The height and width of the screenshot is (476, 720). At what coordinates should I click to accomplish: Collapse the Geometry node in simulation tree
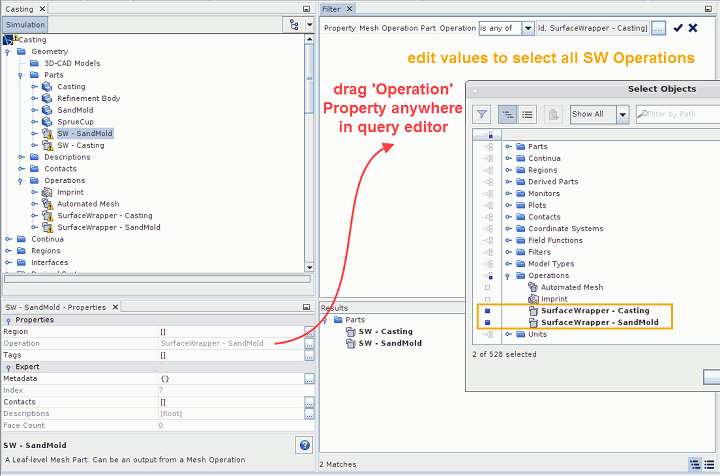coord(8,52)
